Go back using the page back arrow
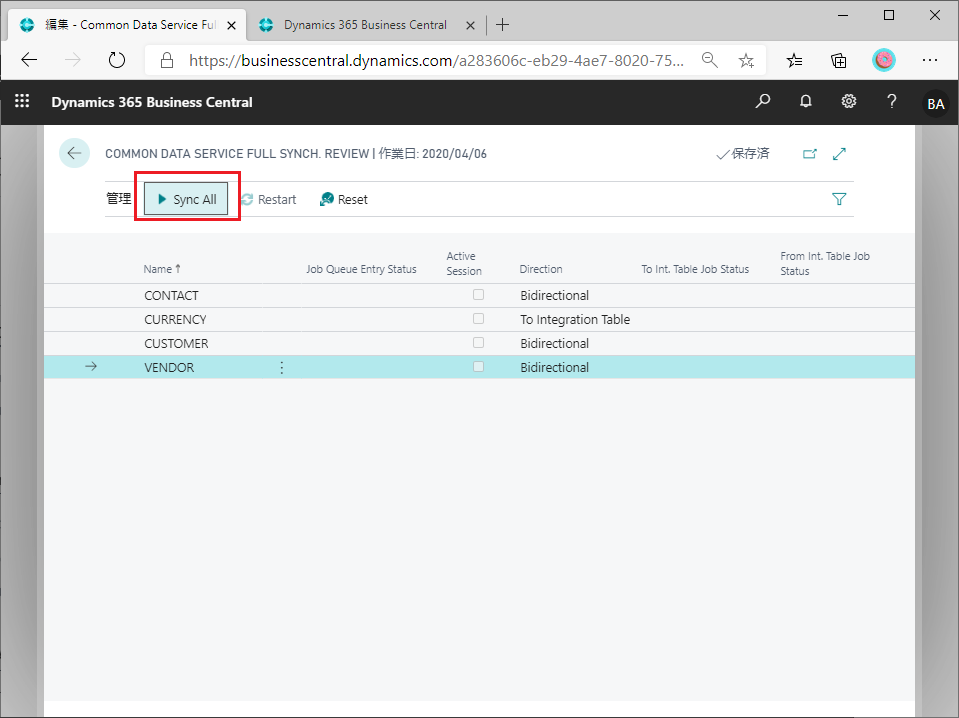The width and height of the screenshot is (959, 718). [x=75, y=153]
